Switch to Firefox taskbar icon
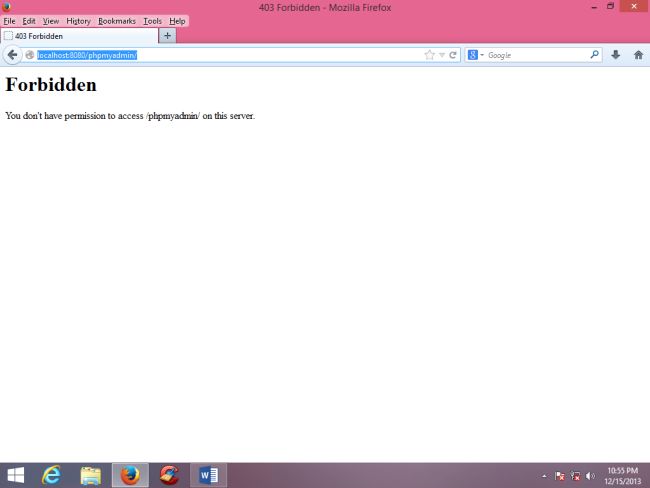Viewport: 650px width, 488px height. 130,475
